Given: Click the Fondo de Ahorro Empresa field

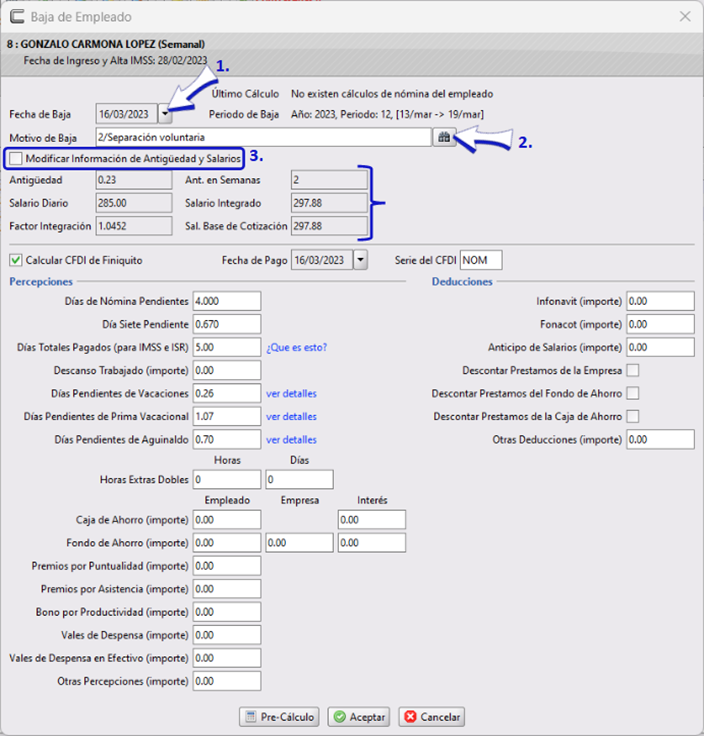Looking at the screenshot, I should tap(299, 543).
